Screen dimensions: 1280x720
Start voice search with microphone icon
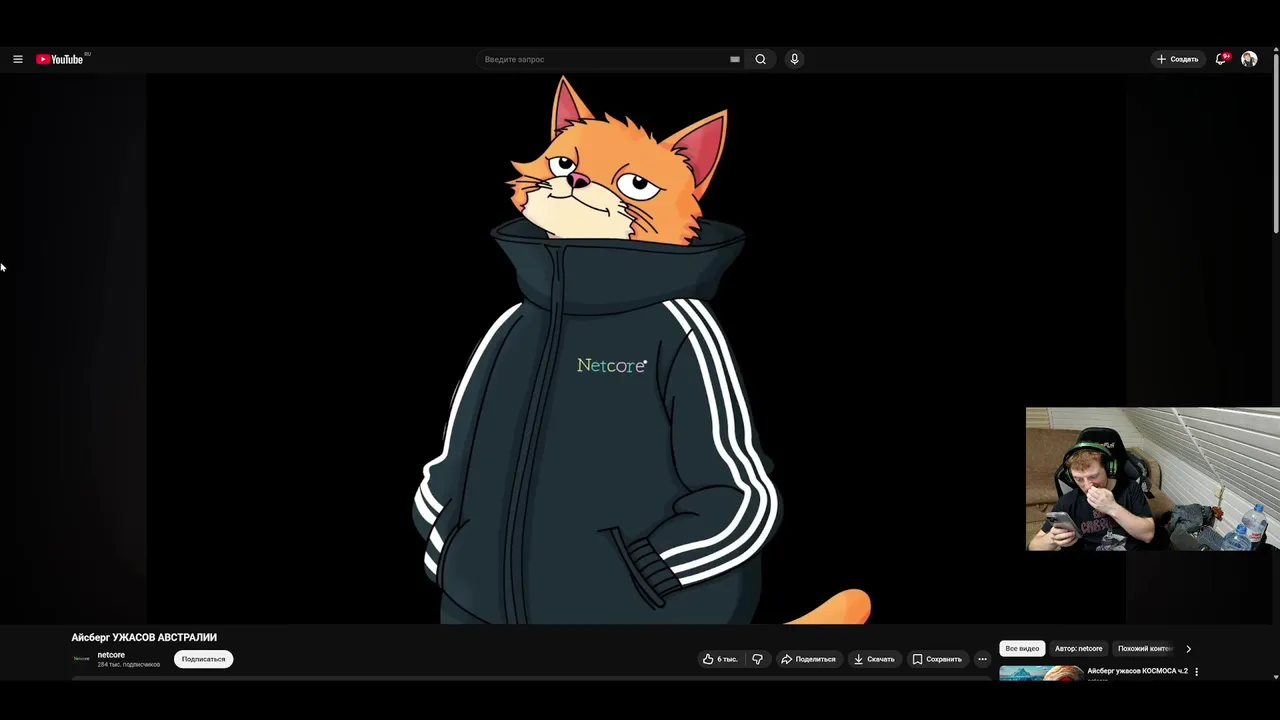pyautogui.click(x=795, y=59)
